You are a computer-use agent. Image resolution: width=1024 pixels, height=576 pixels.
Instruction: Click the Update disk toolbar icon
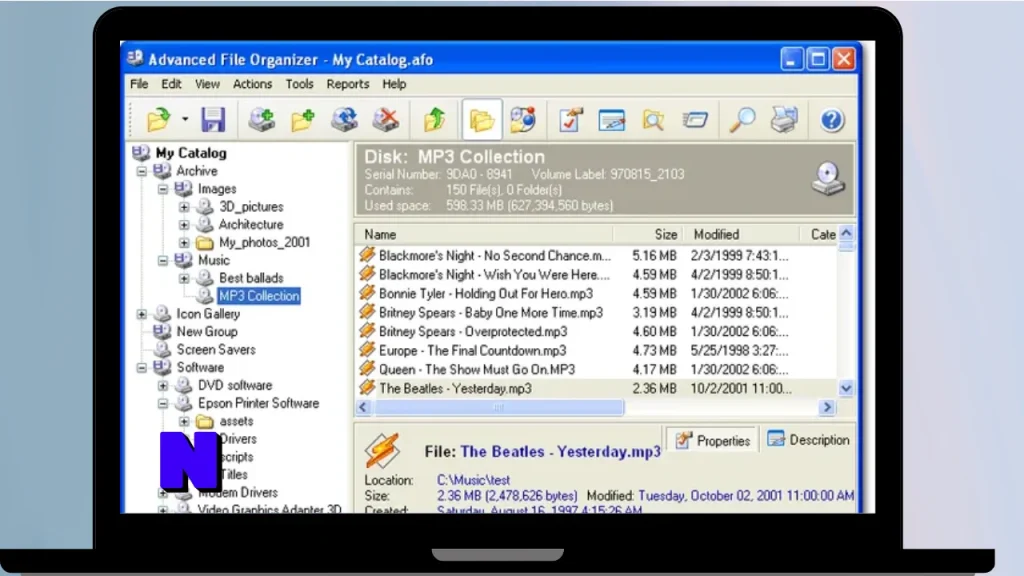pyautogui.click(x=344, y=120)
